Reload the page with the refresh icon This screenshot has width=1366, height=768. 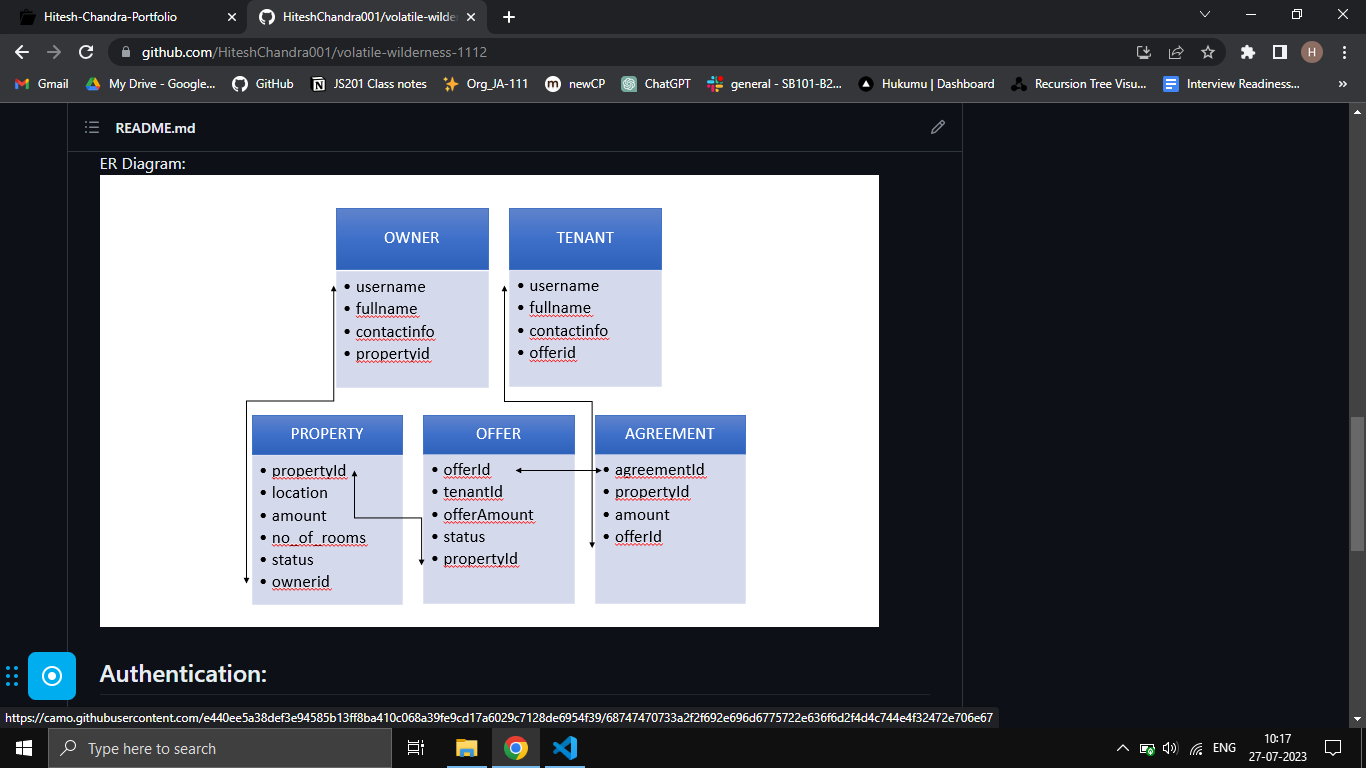click(x=86, y=52)
